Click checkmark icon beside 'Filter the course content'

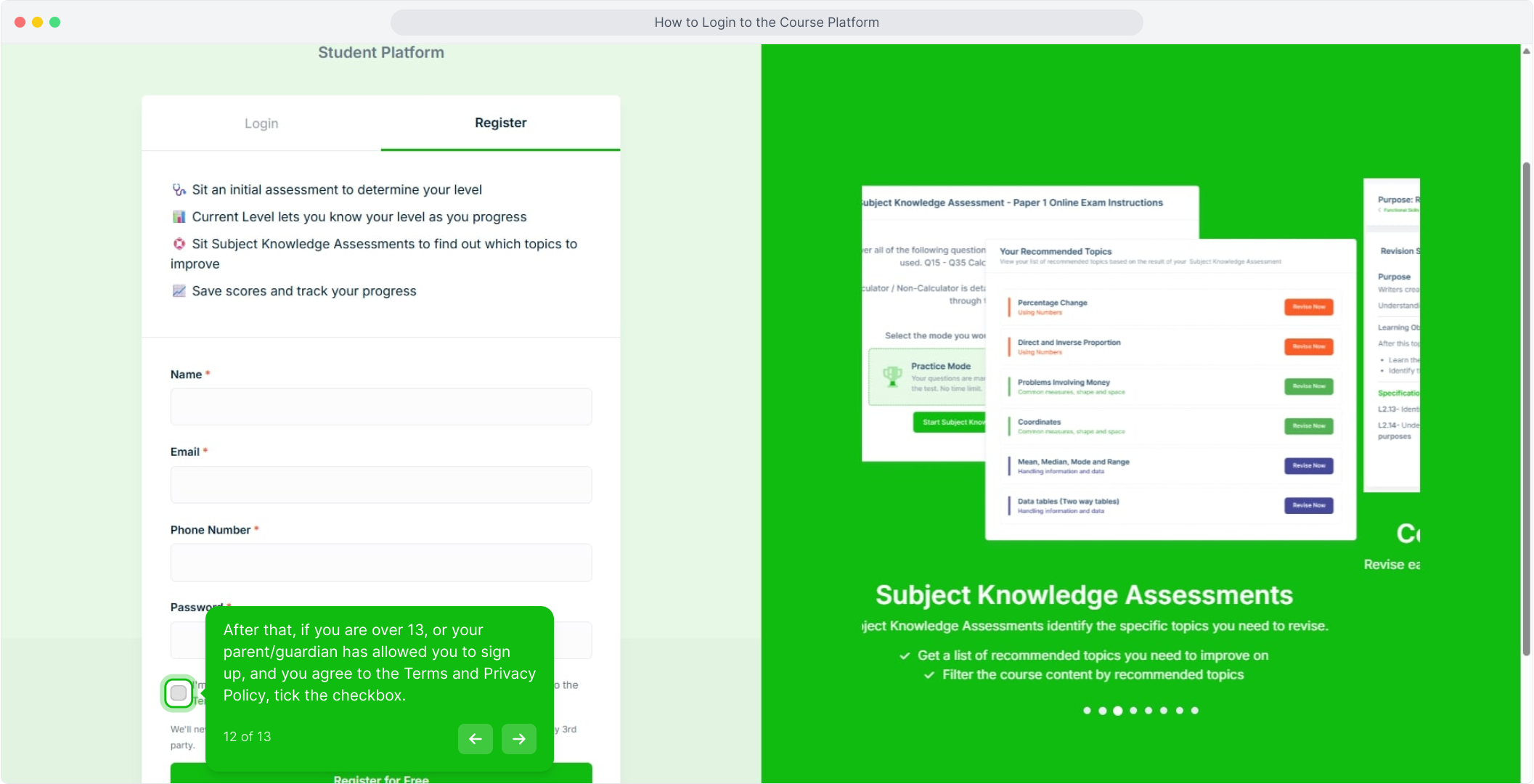click(x=929, y=675)
